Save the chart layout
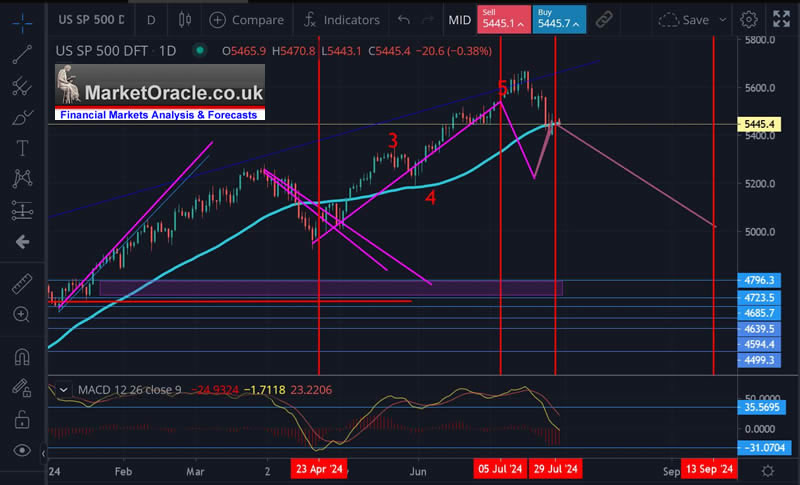 click(x=684, y=20)
